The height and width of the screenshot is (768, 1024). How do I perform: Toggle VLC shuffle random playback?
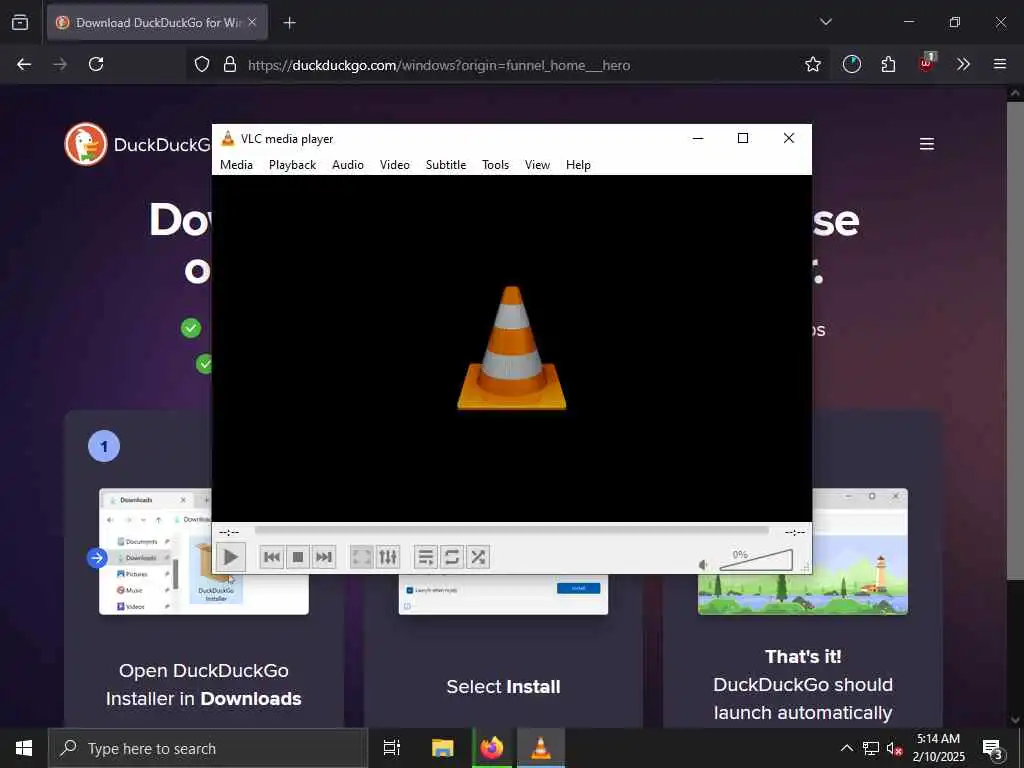[478, 557]
